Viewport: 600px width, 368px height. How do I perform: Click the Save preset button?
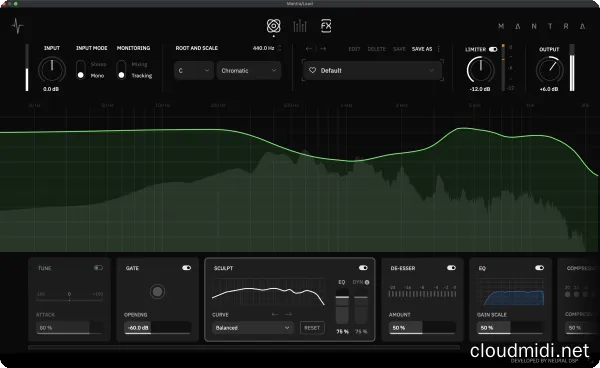tap(399, 49)
